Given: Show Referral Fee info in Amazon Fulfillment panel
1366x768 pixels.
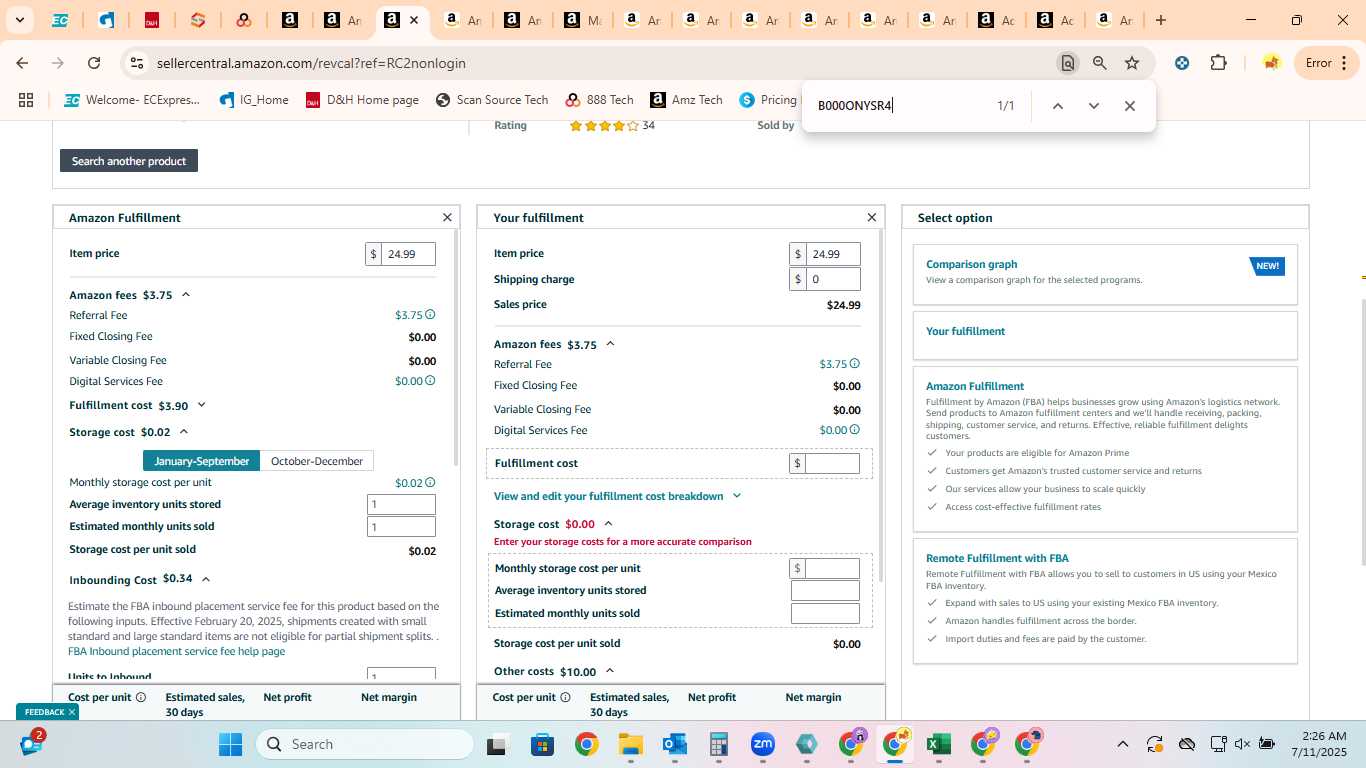Looking at the screenshot, I should click(x=430, y=315).
